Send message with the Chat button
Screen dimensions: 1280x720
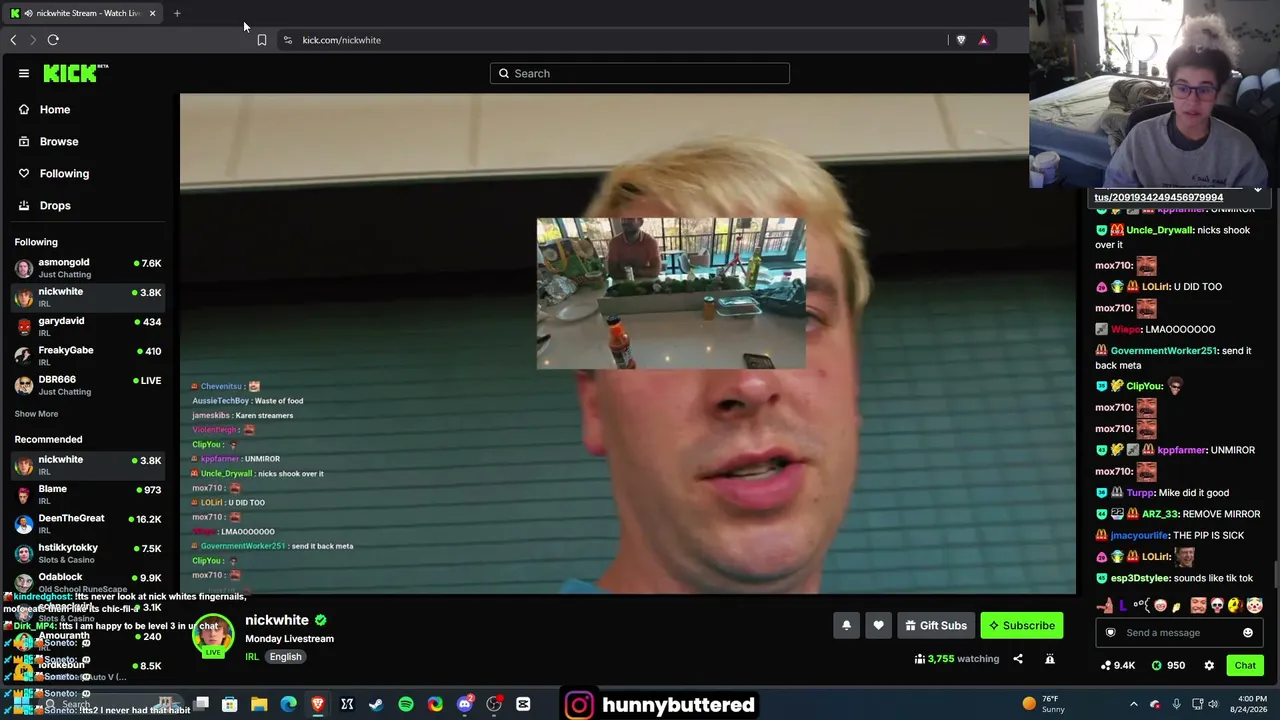coord(1245,665)
